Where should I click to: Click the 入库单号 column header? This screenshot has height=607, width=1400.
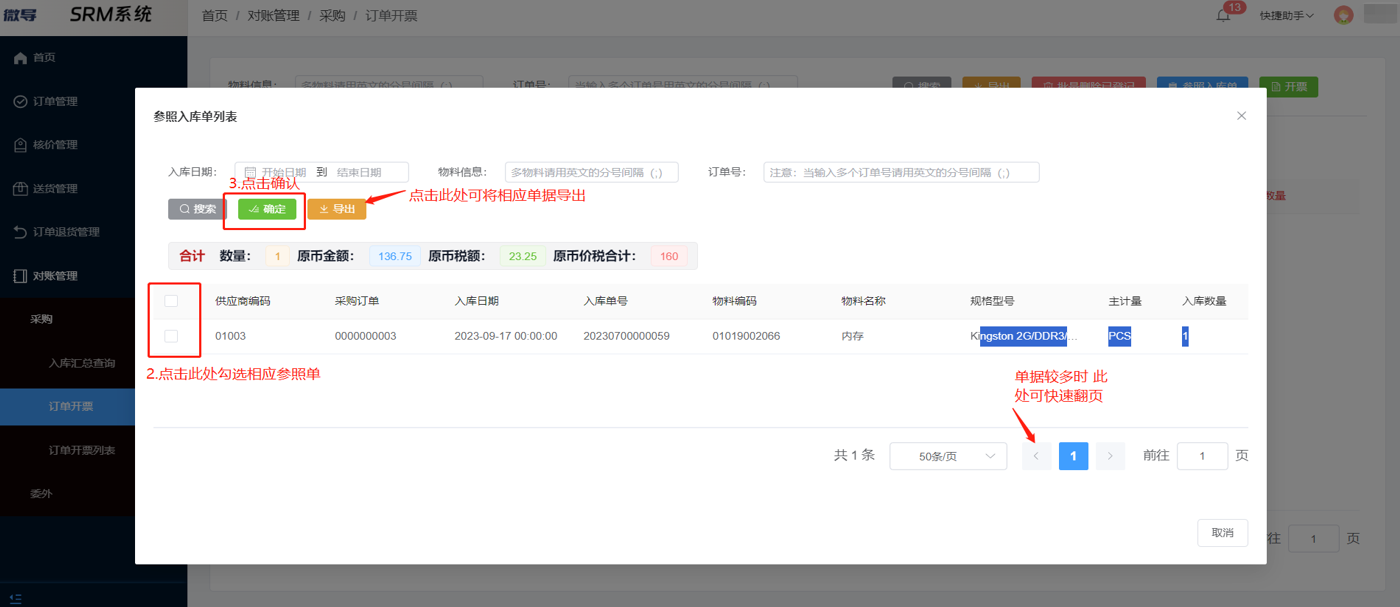(606, 301)
